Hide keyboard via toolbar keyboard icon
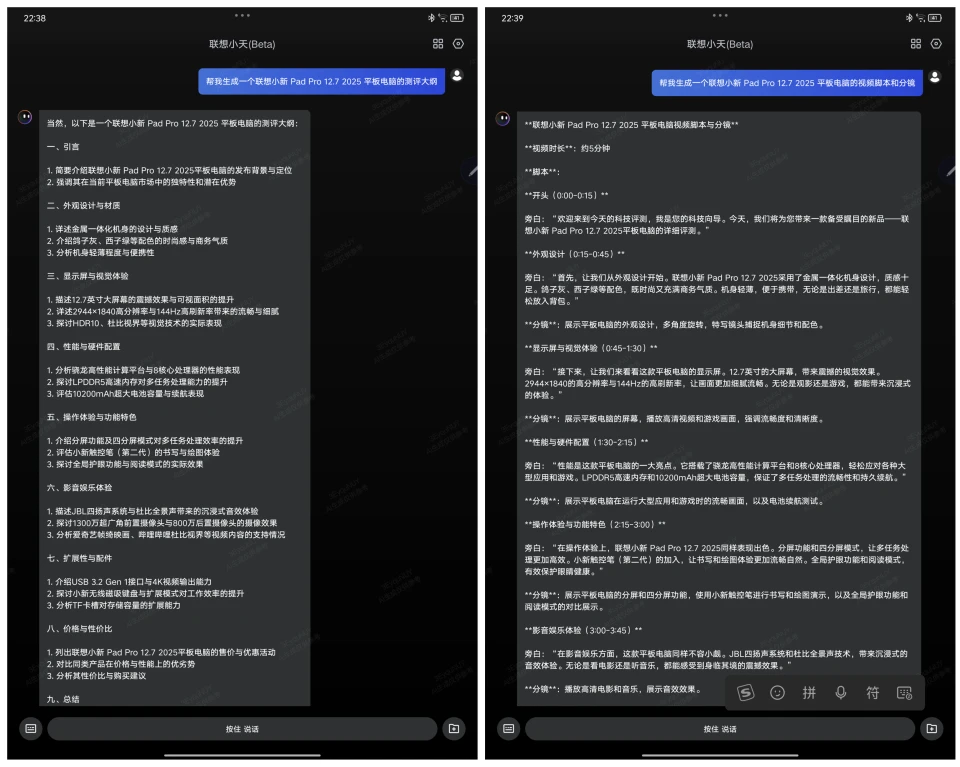960x767 pixels. pyautogui.click(x=904, y=692)
